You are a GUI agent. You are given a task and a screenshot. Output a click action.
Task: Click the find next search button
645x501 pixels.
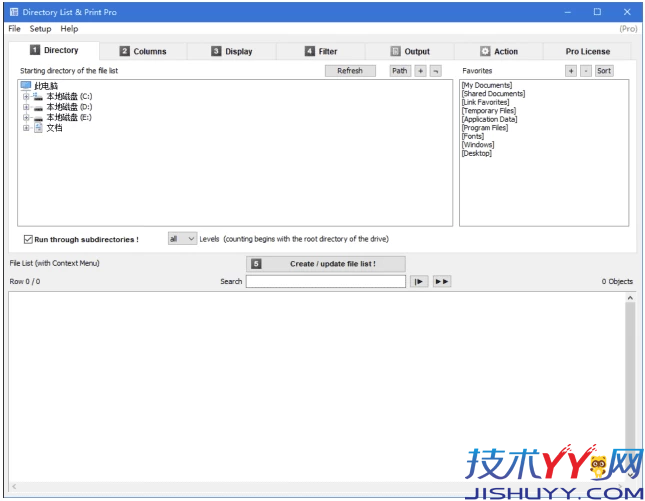click(419, 281)
